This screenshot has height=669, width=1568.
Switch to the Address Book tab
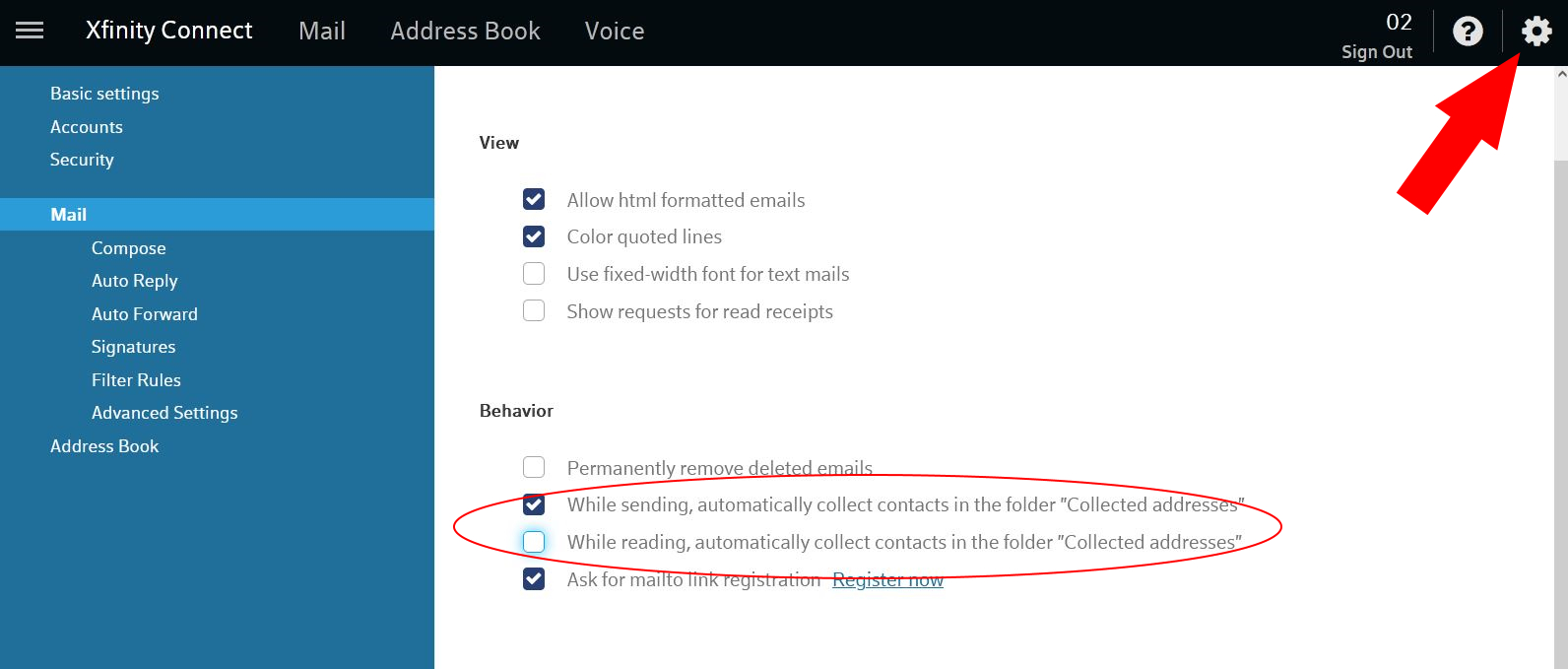pos(465,31)
